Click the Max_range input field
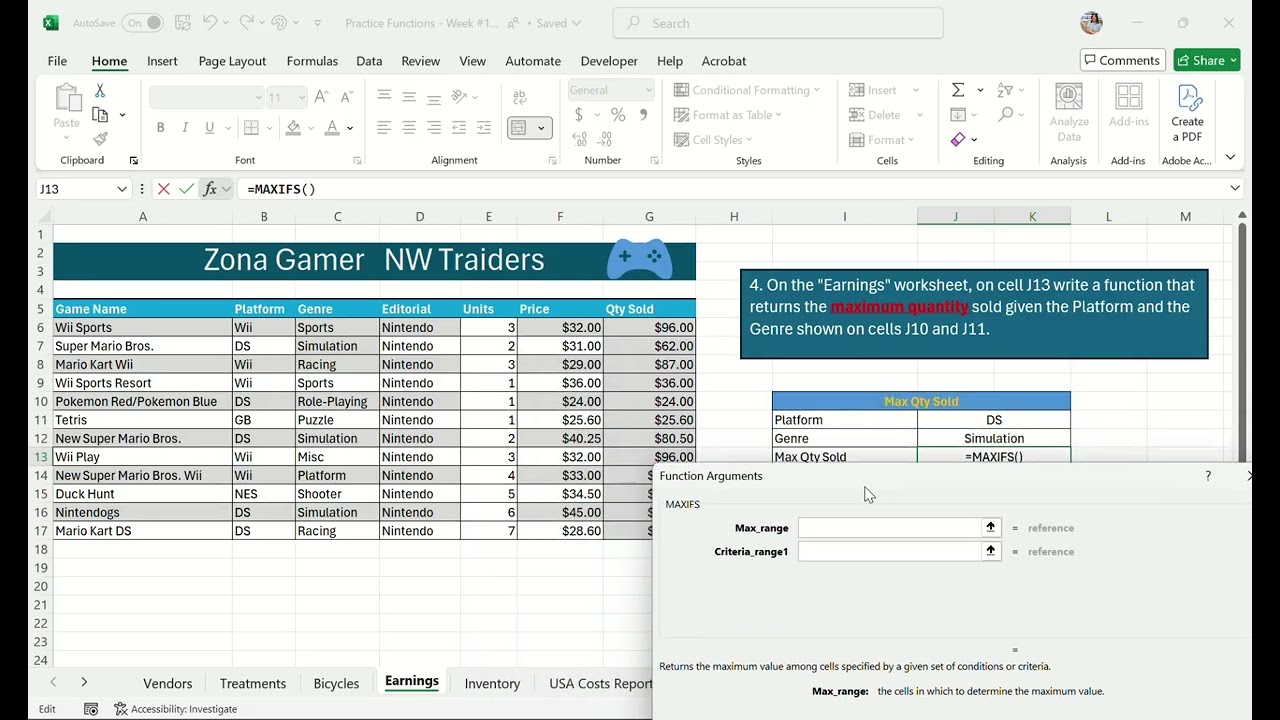The width and height of the screenshot is (1280, 720). 889,527
